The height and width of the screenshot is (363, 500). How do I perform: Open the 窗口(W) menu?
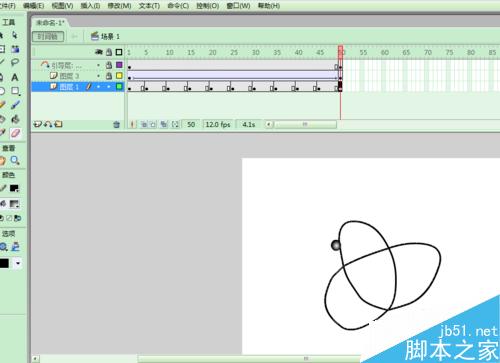point(238,6)
